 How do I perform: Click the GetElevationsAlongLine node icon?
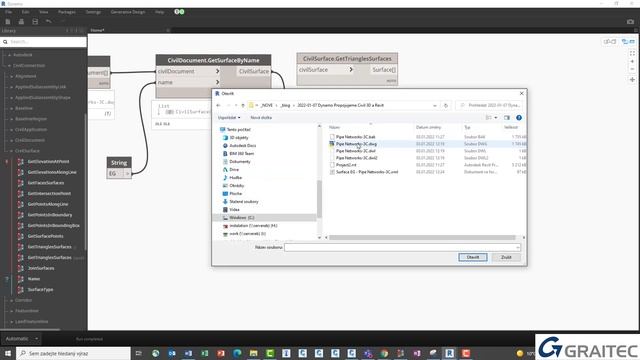(x=20, y=172)
